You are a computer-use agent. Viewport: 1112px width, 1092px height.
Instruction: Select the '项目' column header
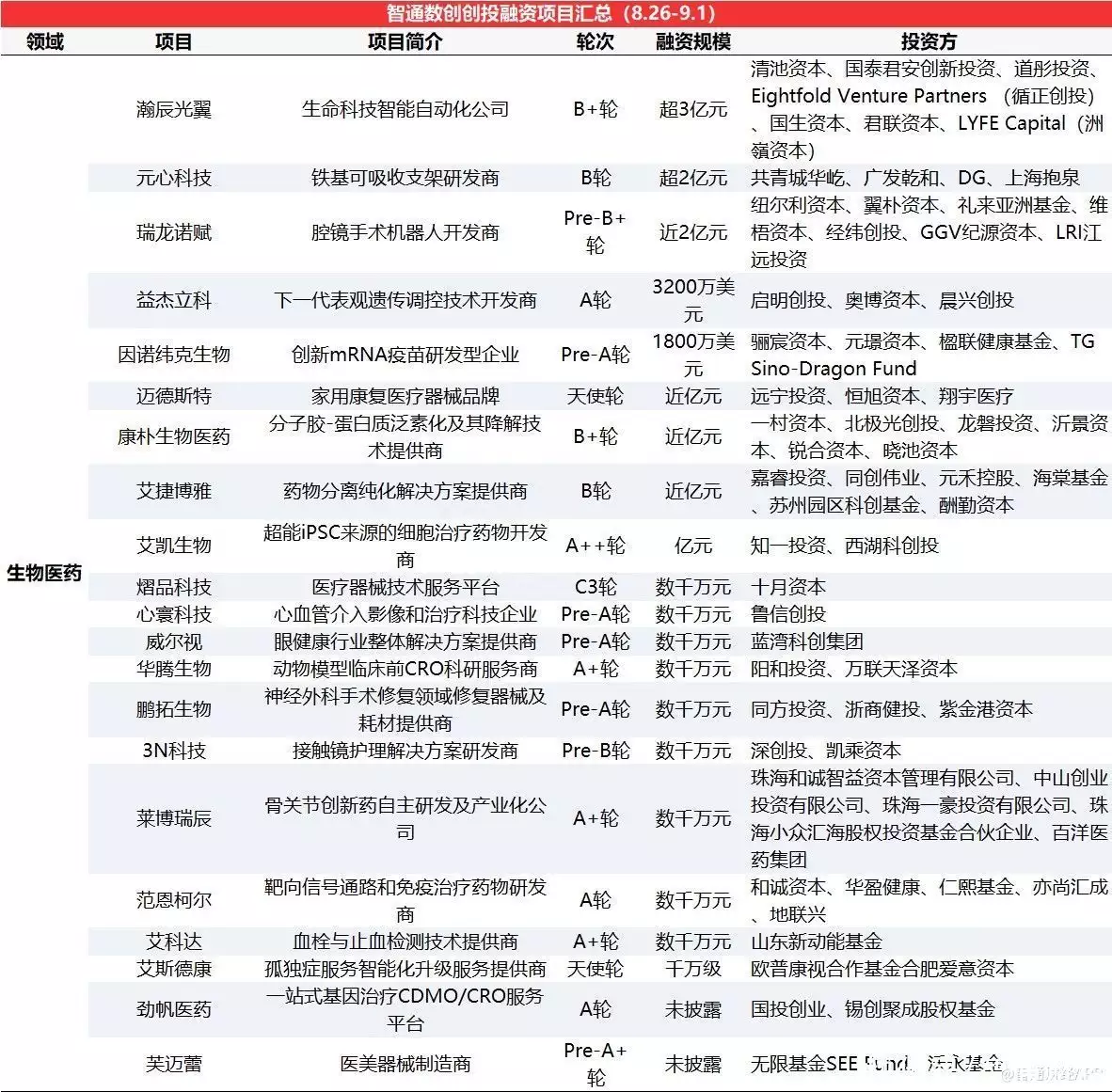tap(174, 41)
